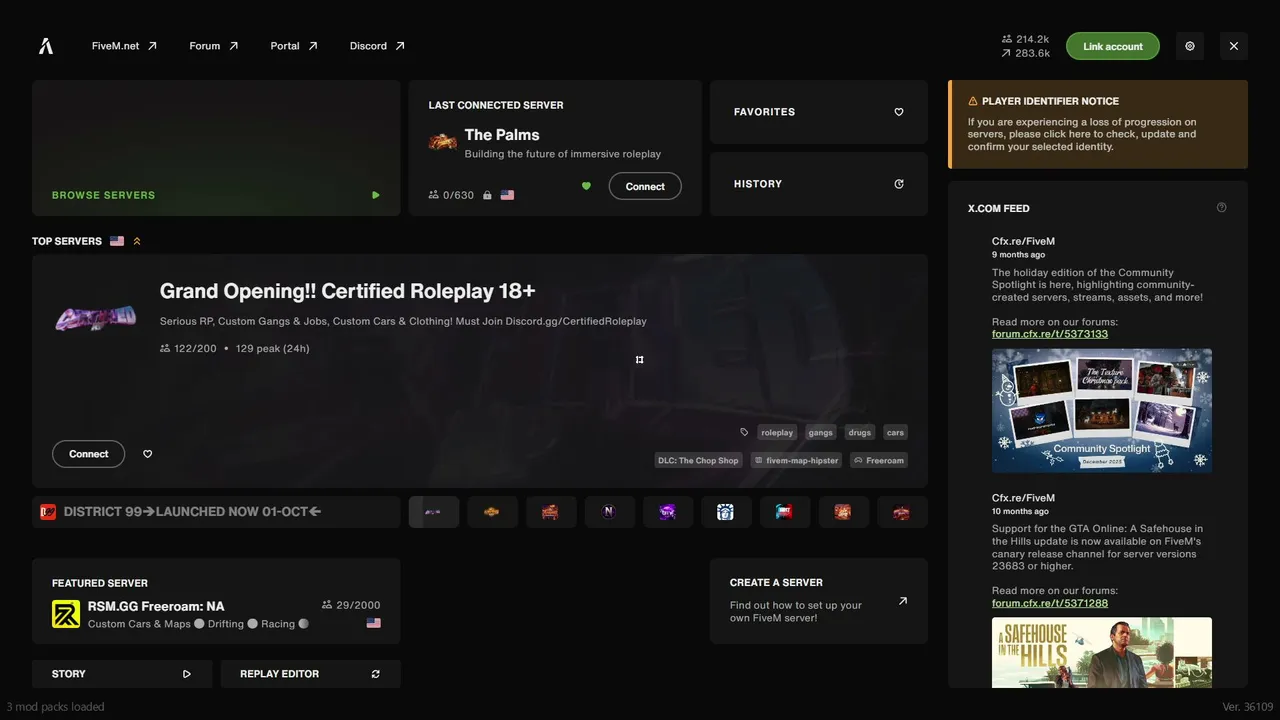The height and width of the screenshot is (720, 1280).
Task: Collapse Top Servers with double chevron
Action: click(137, 241)
